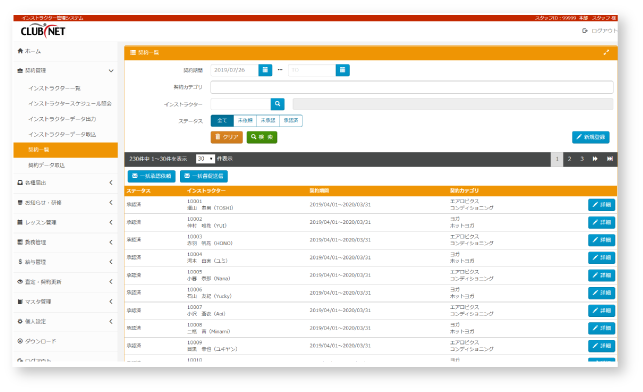Click the contract period cell in row 10002

(340, 222)
